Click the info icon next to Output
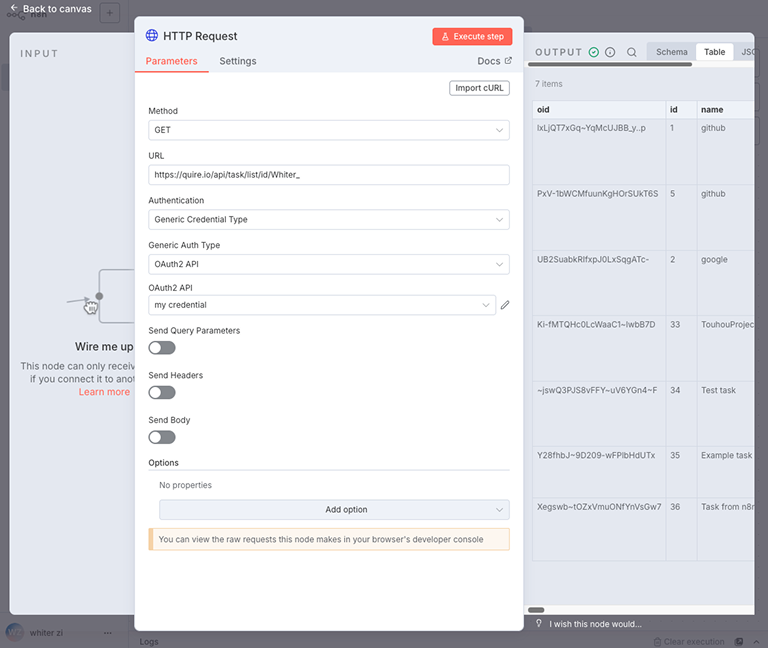Screen dimensions: 768x648 coord(610,52)
